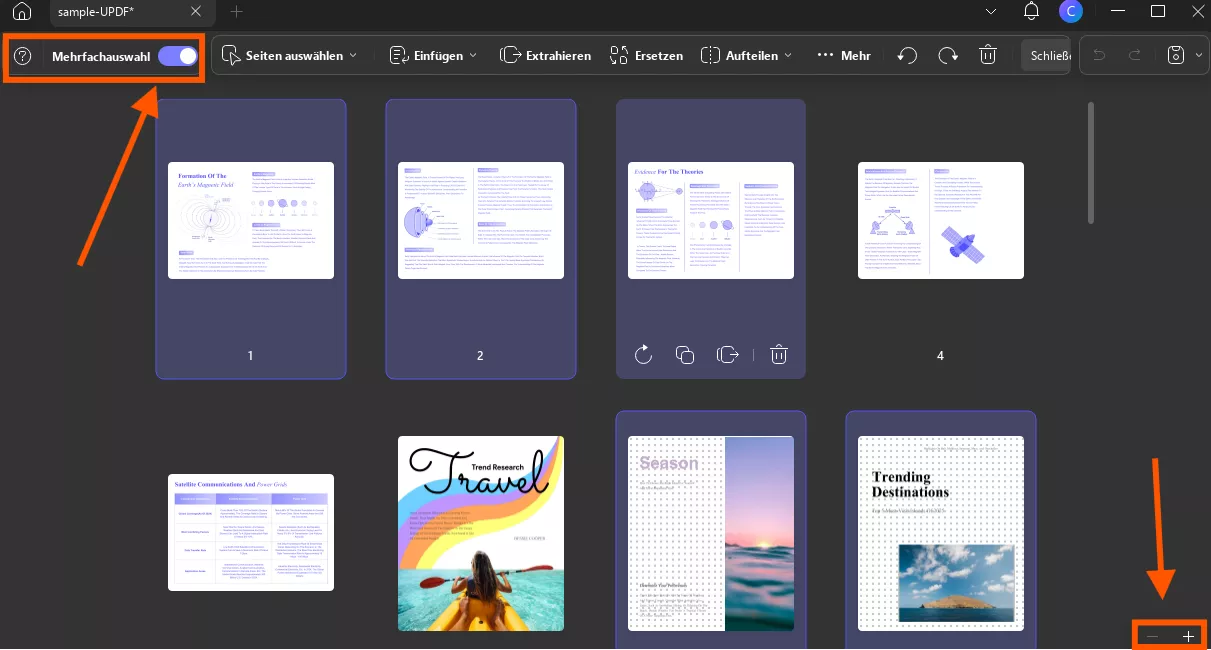Rotate page 3 using its thumbnail icon
This screenshot has height=650, width=1211.
643,355
